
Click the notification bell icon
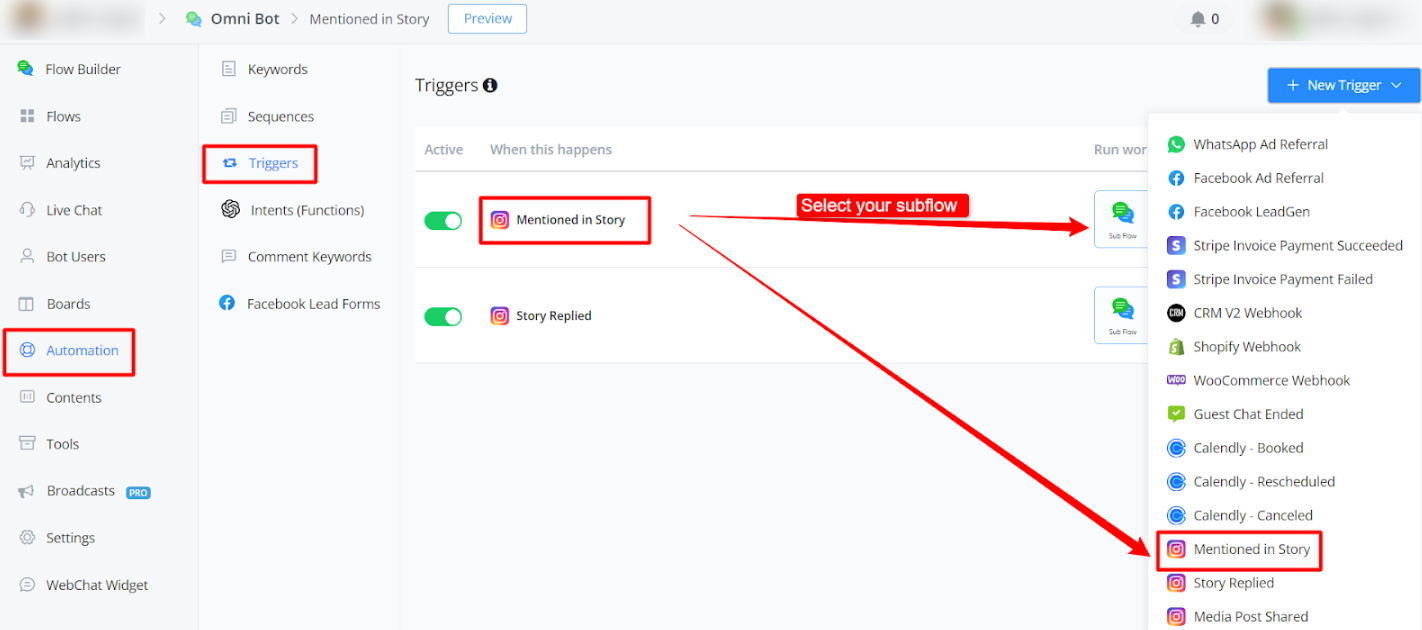[x=1197, y=19]
